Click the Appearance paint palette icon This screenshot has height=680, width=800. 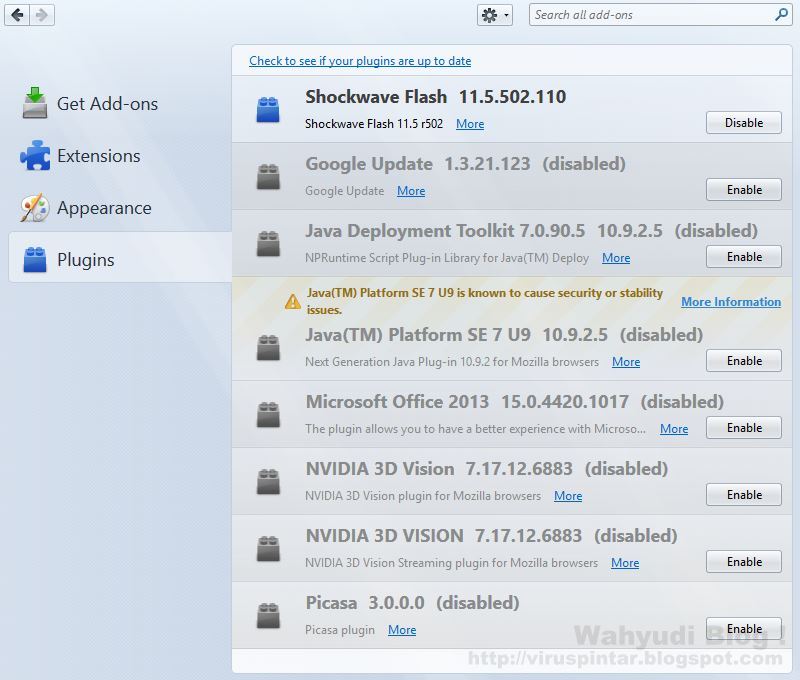(x=35, y=208)
